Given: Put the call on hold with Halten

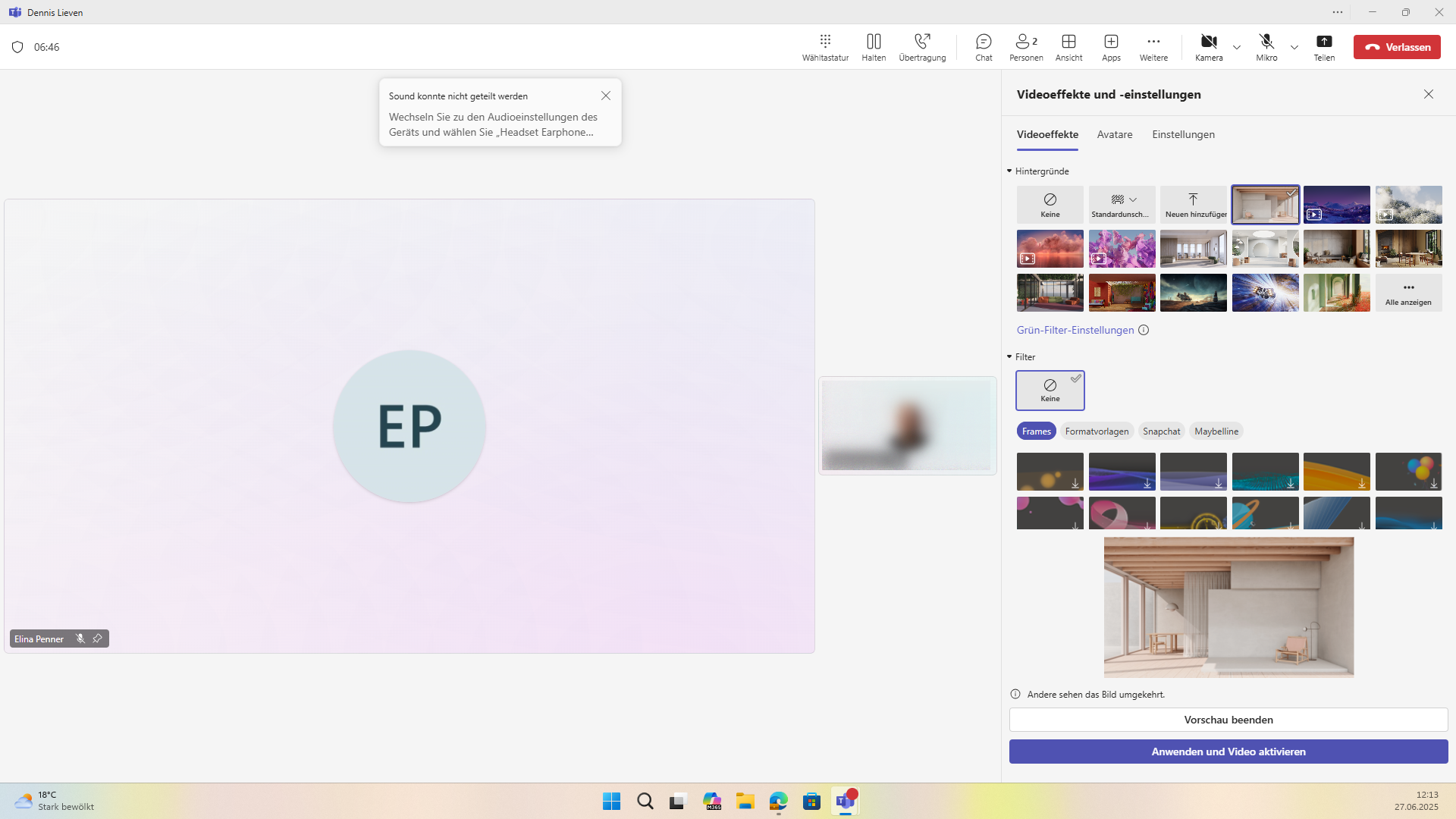Looking at the screenshot, I should pyautogui.click(x=874, y=46).
